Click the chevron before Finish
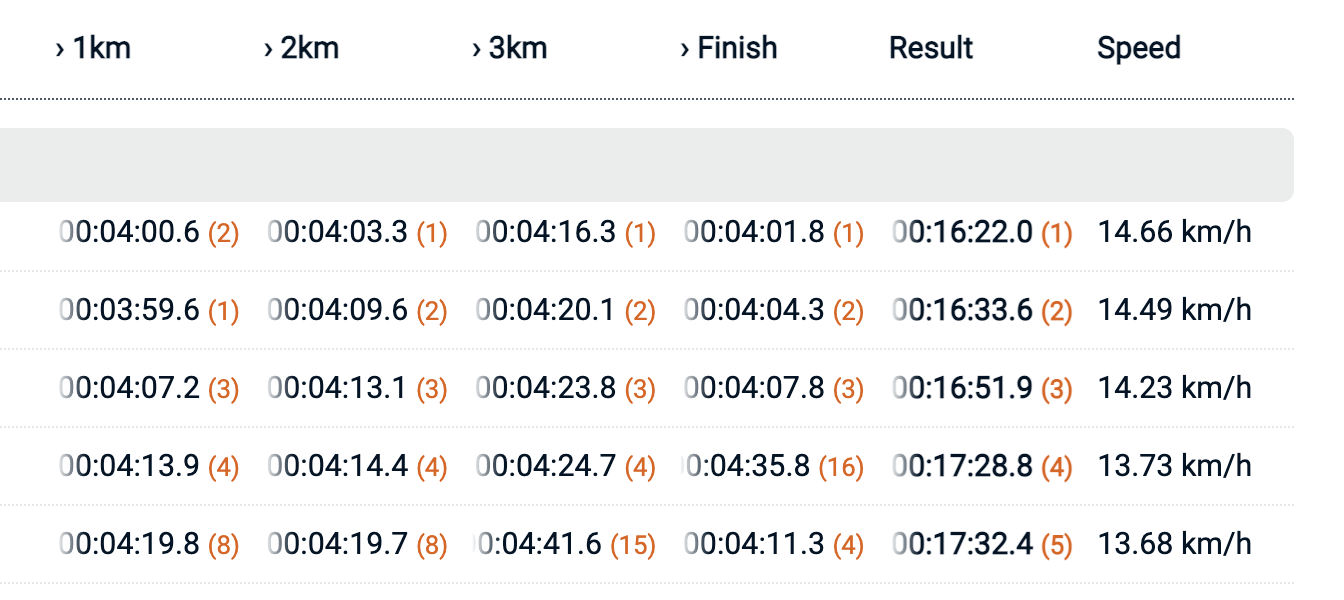Viewport: 1344px width, 600px height. click(x=685, y=49)
